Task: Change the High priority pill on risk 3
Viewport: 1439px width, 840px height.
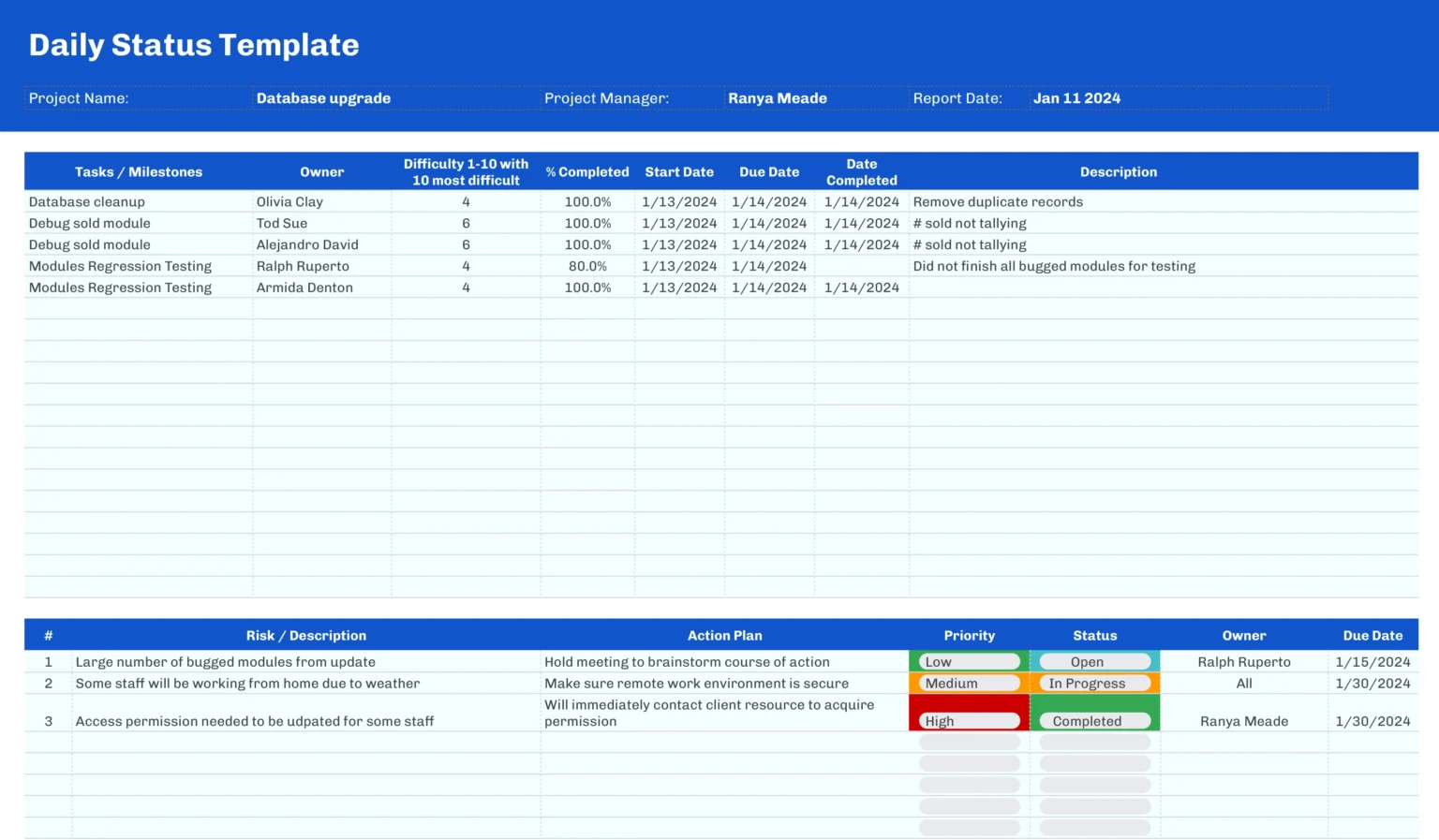Action: pos(967,720)
